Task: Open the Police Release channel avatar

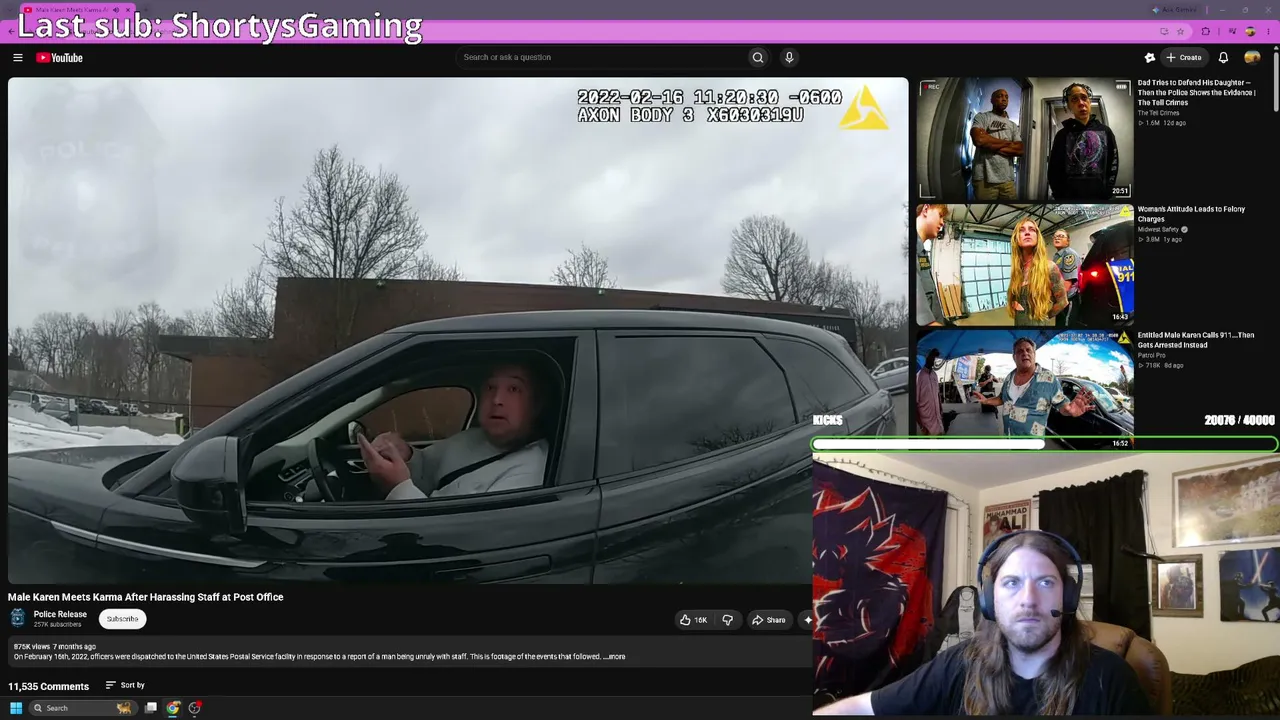Action: point(17,619)
